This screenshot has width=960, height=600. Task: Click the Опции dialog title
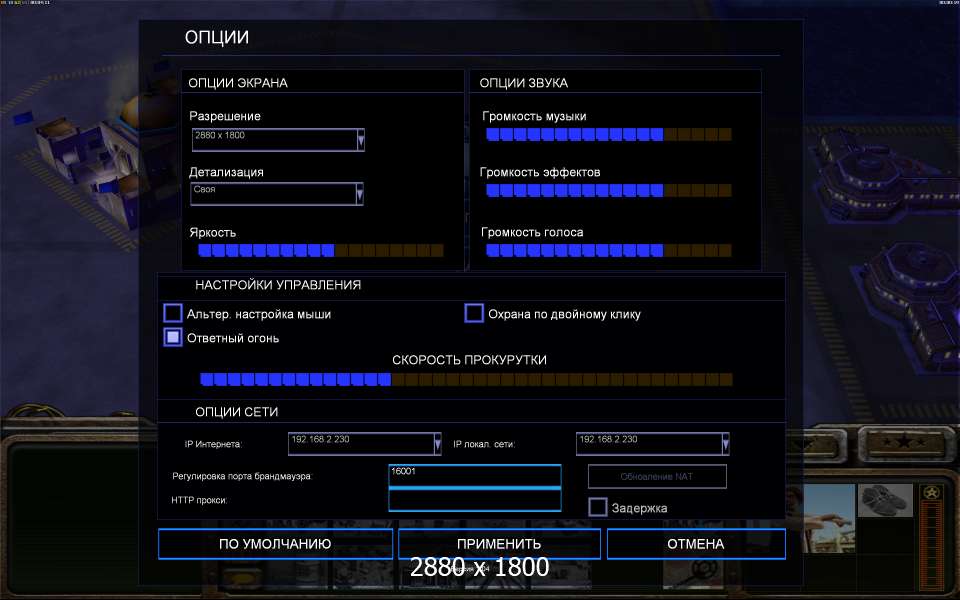click(217, 37)
